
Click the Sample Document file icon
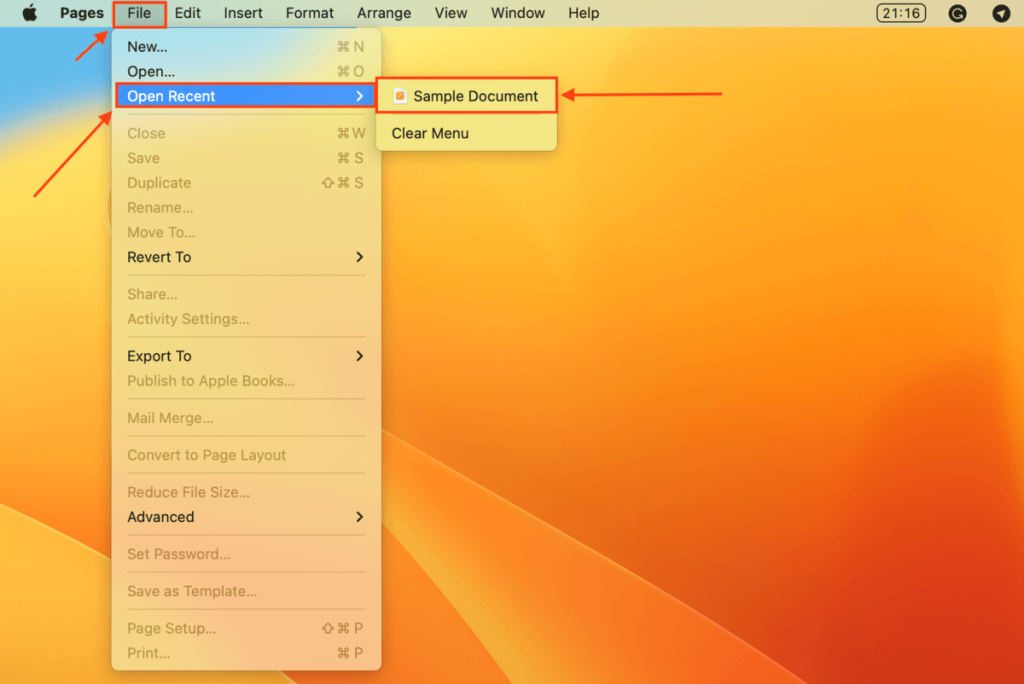click(401, 95)
